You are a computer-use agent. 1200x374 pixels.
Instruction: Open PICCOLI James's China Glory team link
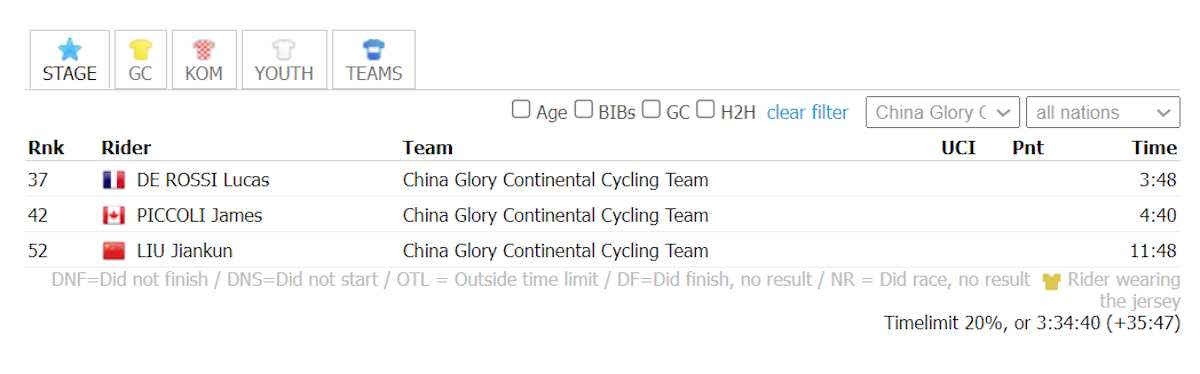click(x=555, y=216)
